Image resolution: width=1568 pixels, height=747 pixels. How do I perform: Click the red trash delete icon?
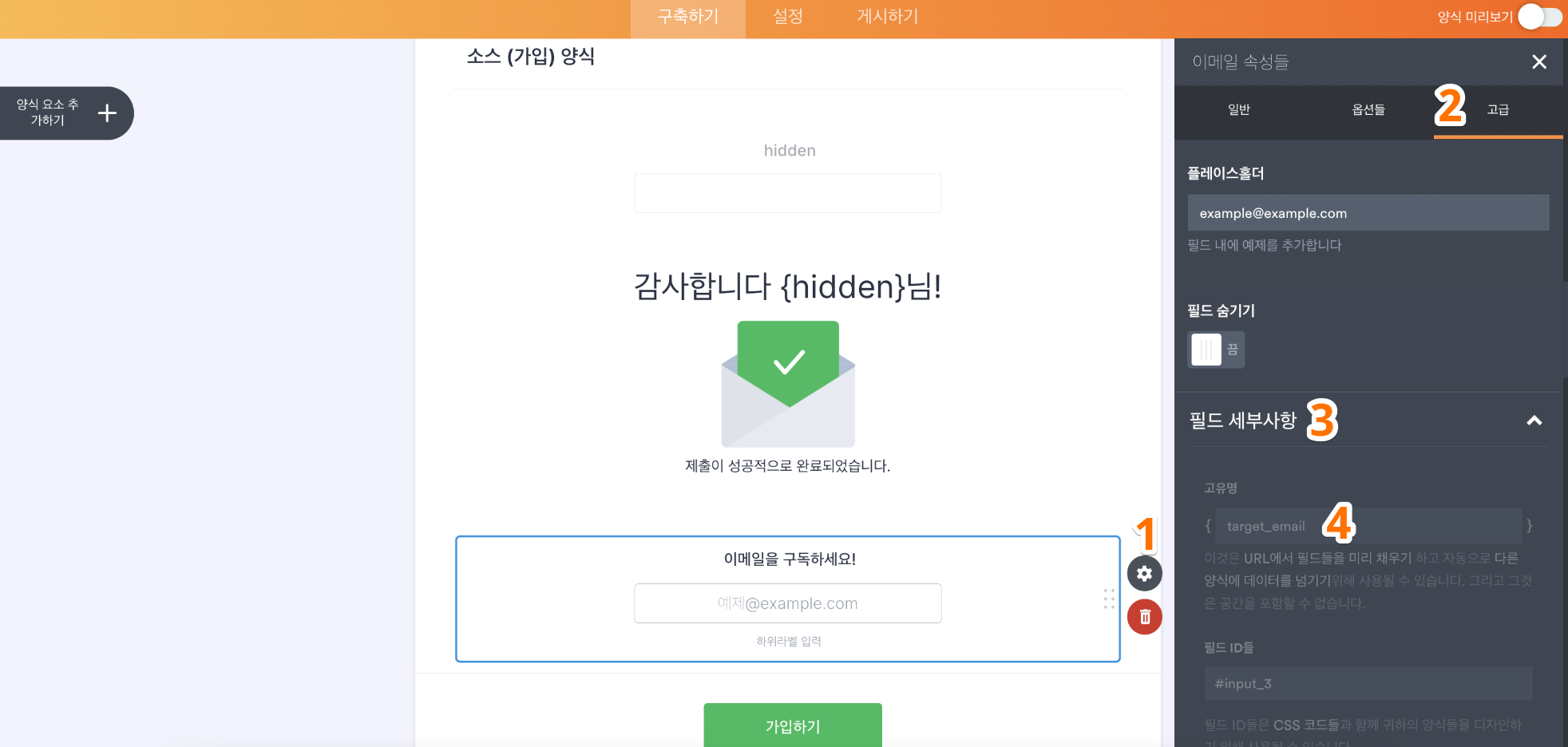(x=1144, y=617)
